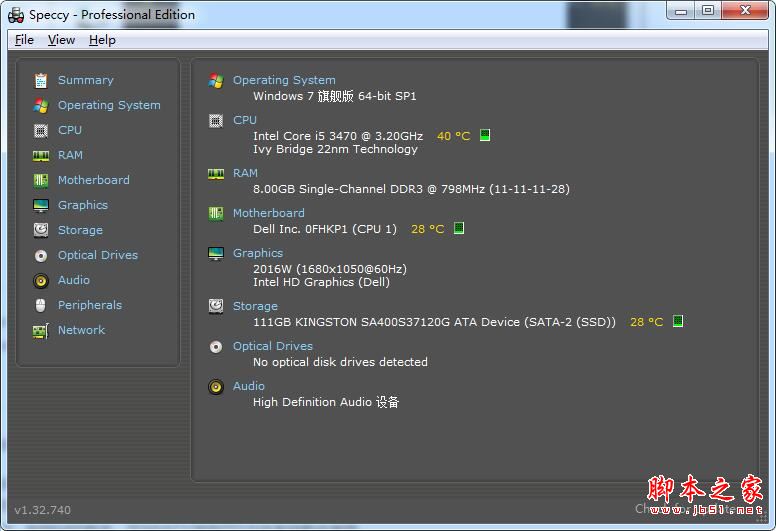This screenshot has height=531, width=776.
Task: Click the 111GB KINGSTON SA400S37120G text
Action: 435,322
